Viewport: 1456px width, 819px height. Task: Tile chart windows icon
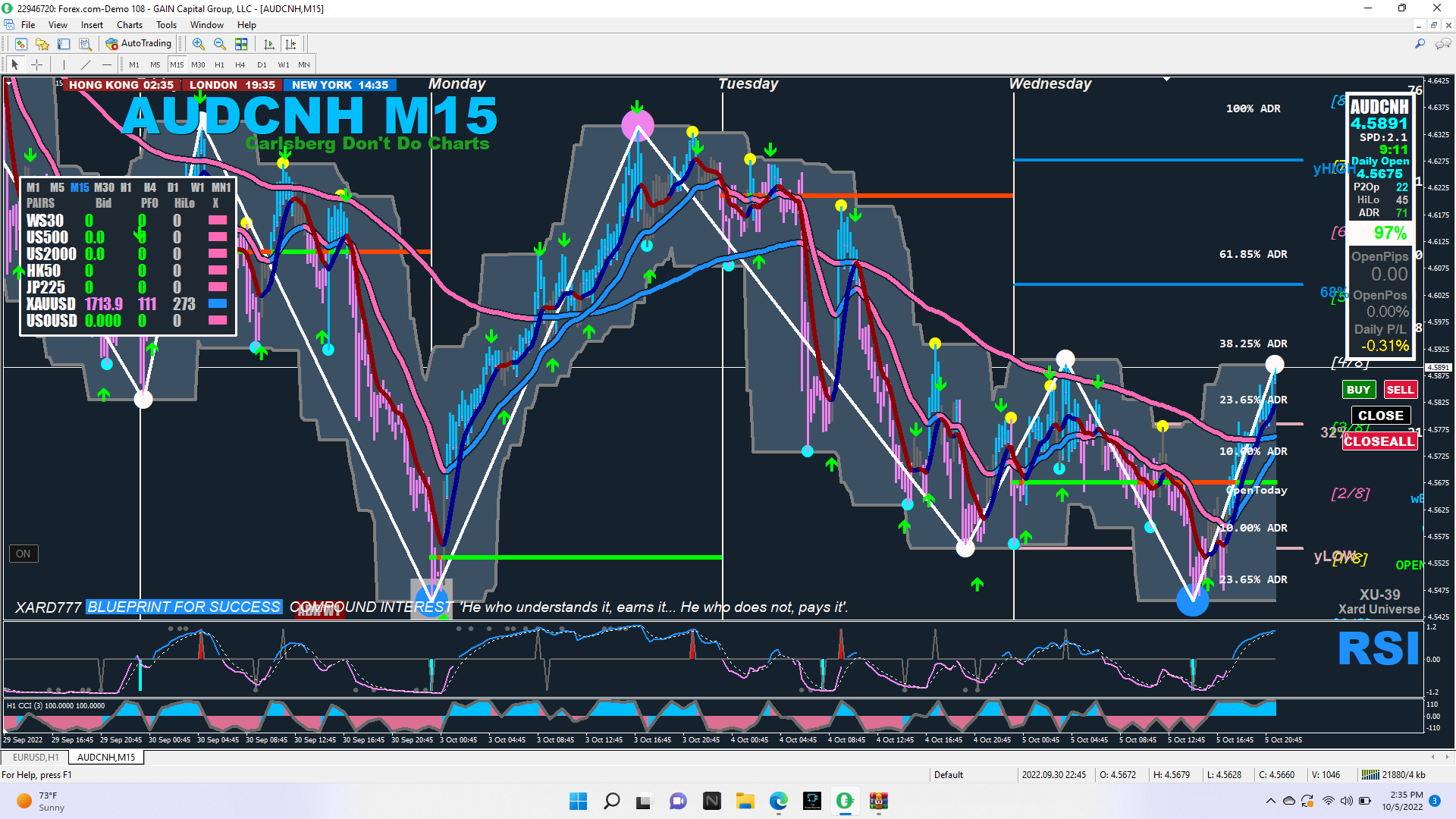click(x=241, y=44)
